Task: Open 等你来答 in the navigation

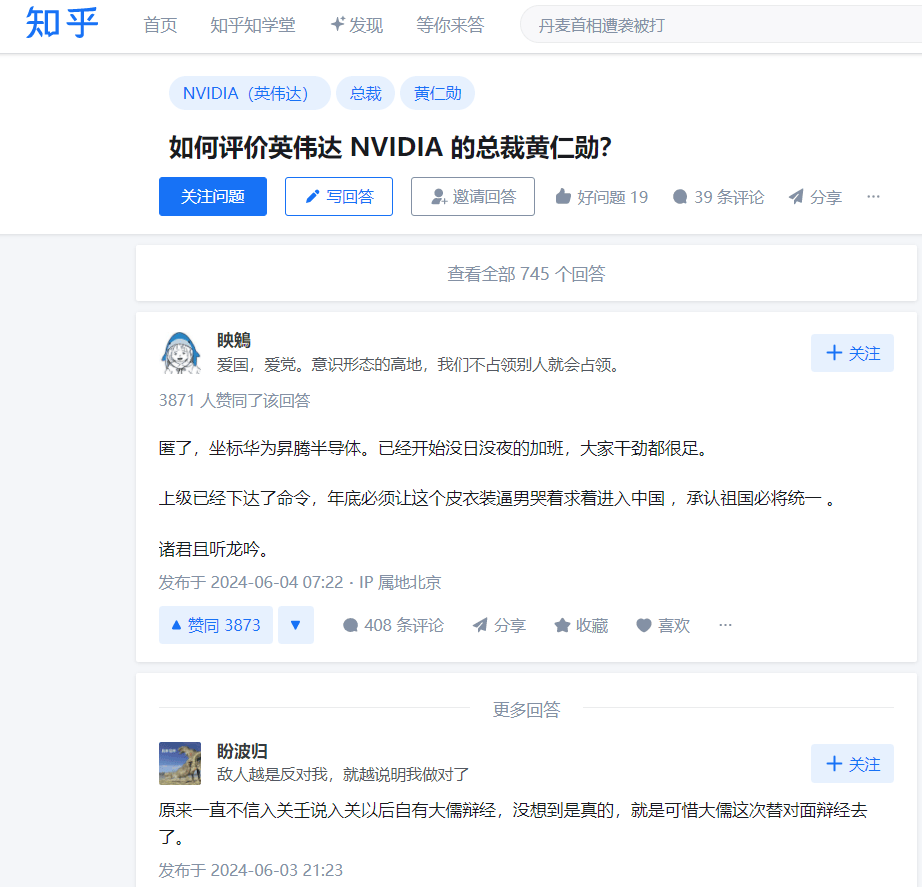Action: (x=450, y=25)
